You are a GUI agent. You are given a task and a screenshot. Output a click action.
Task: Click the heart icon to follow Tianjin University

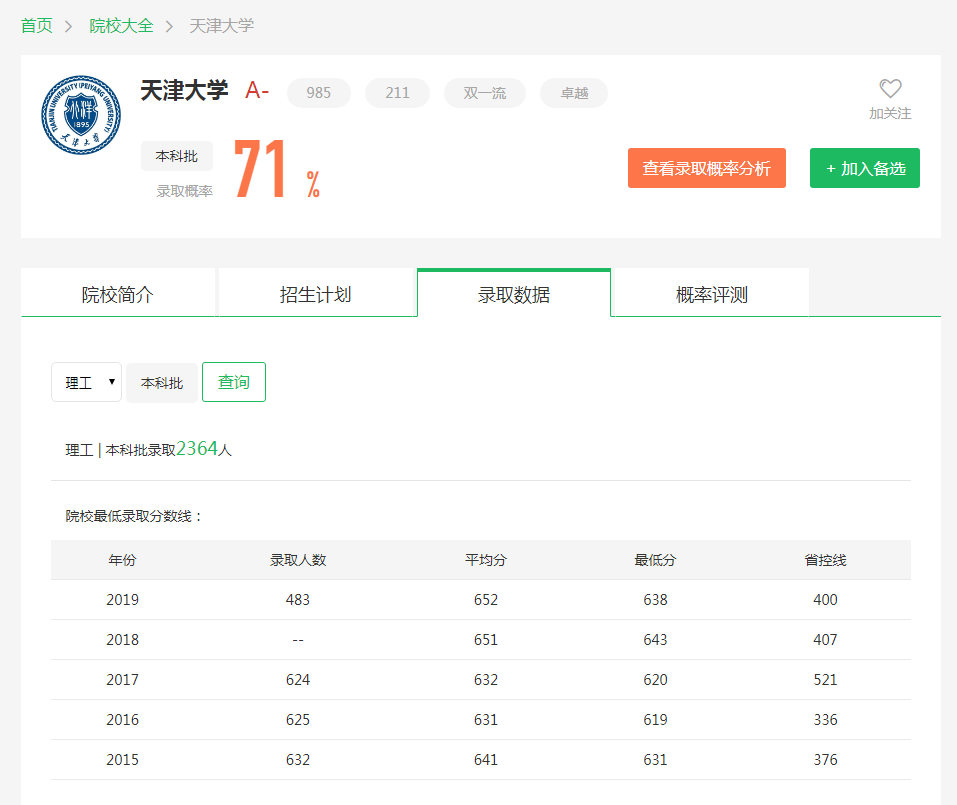890,88
